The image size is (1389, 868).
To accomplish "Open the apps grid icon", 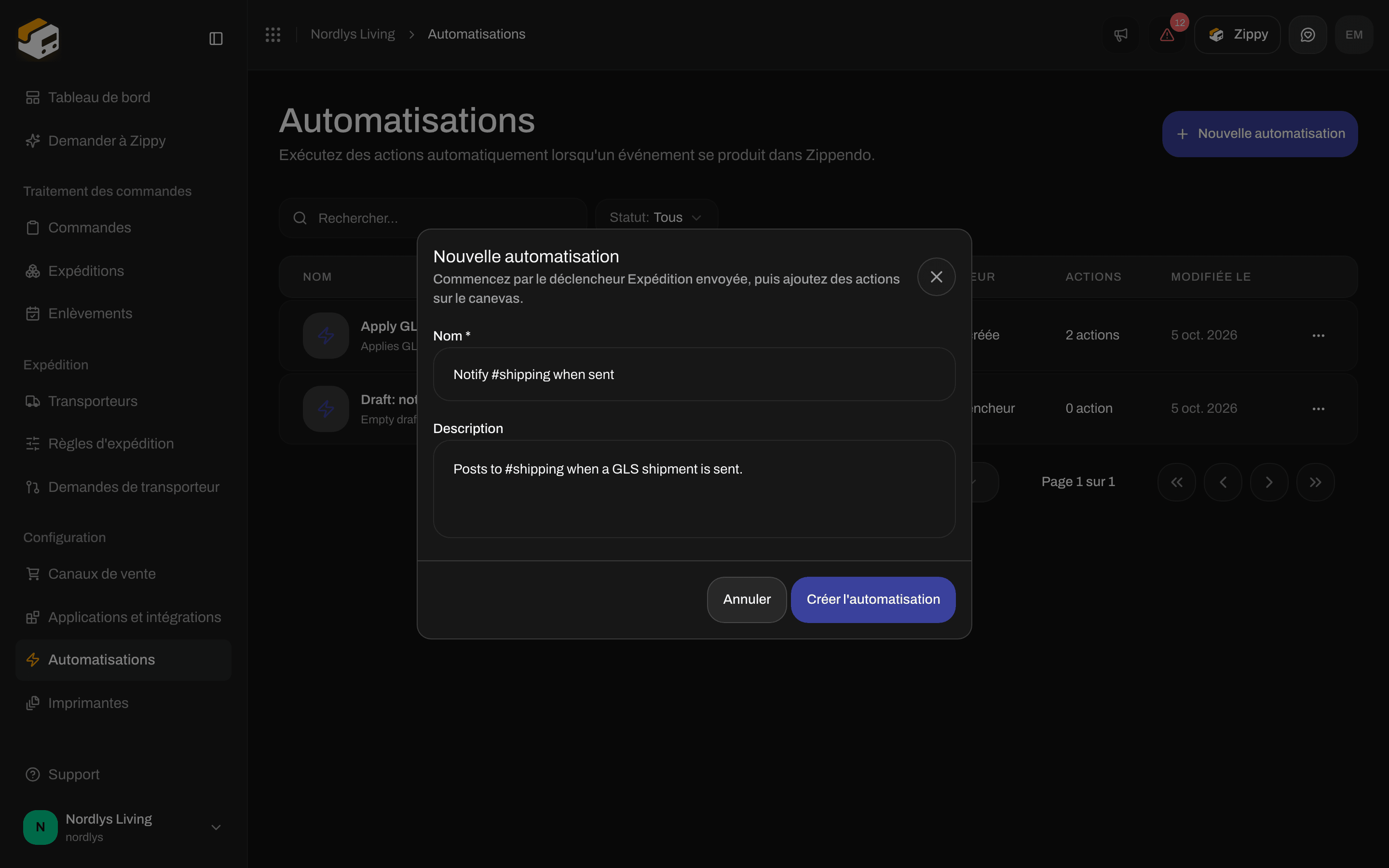I will pyautogui.click(x=273, y=34).
